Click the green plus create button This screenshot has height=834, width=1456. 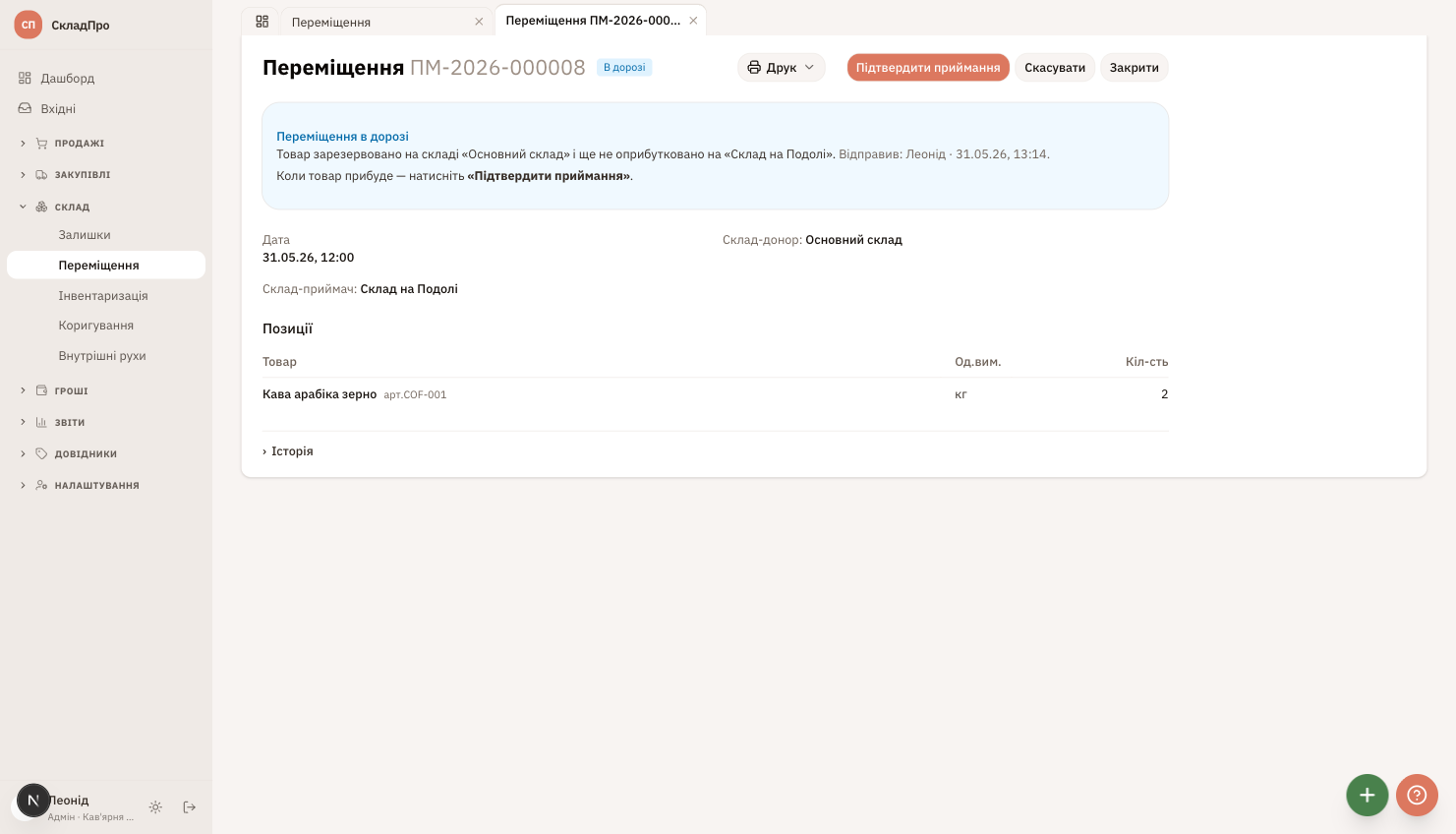[x=1367, y=795]
